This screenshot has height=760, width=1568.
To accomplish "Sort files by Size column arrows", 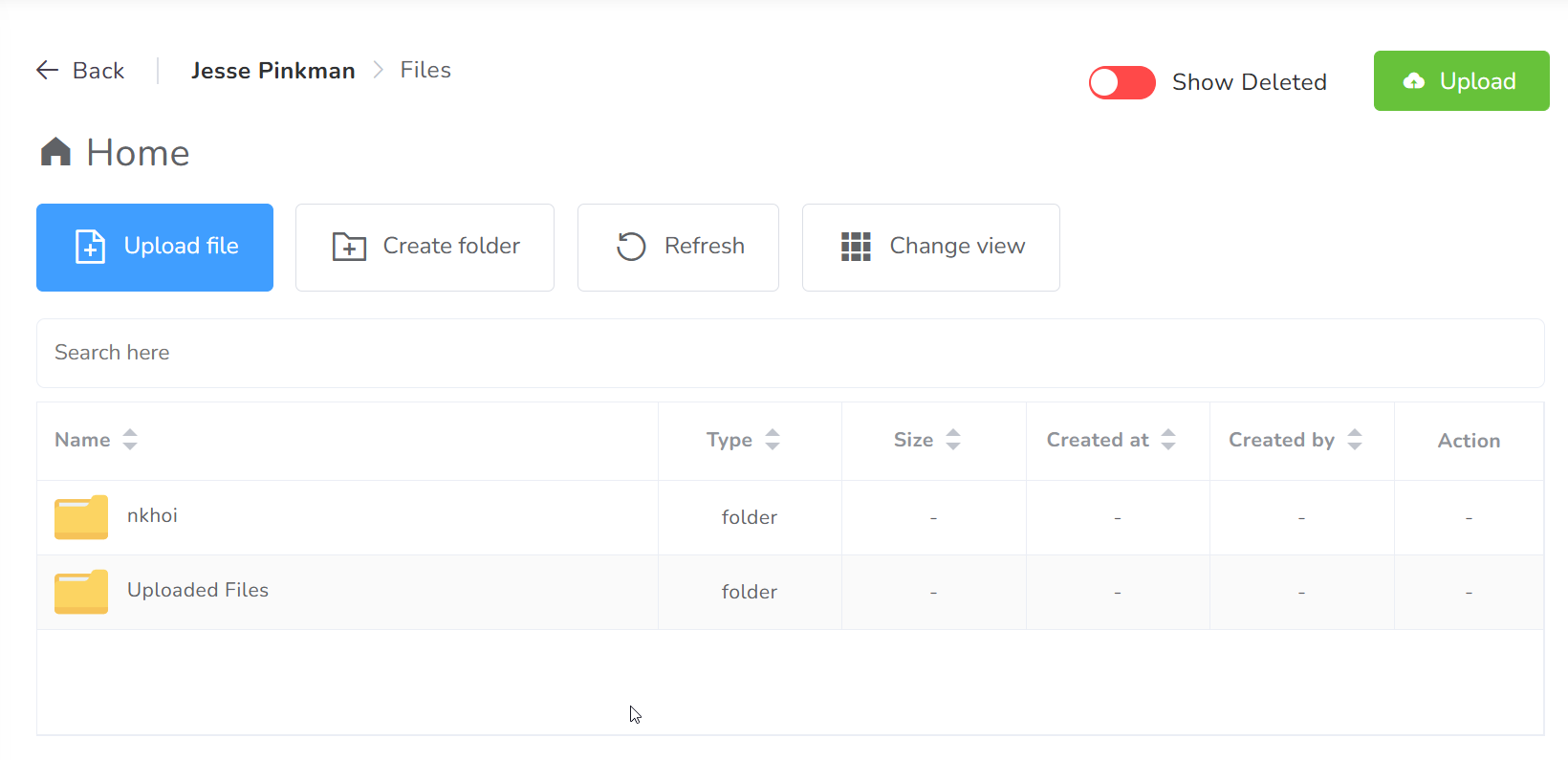I will point(953,440).
